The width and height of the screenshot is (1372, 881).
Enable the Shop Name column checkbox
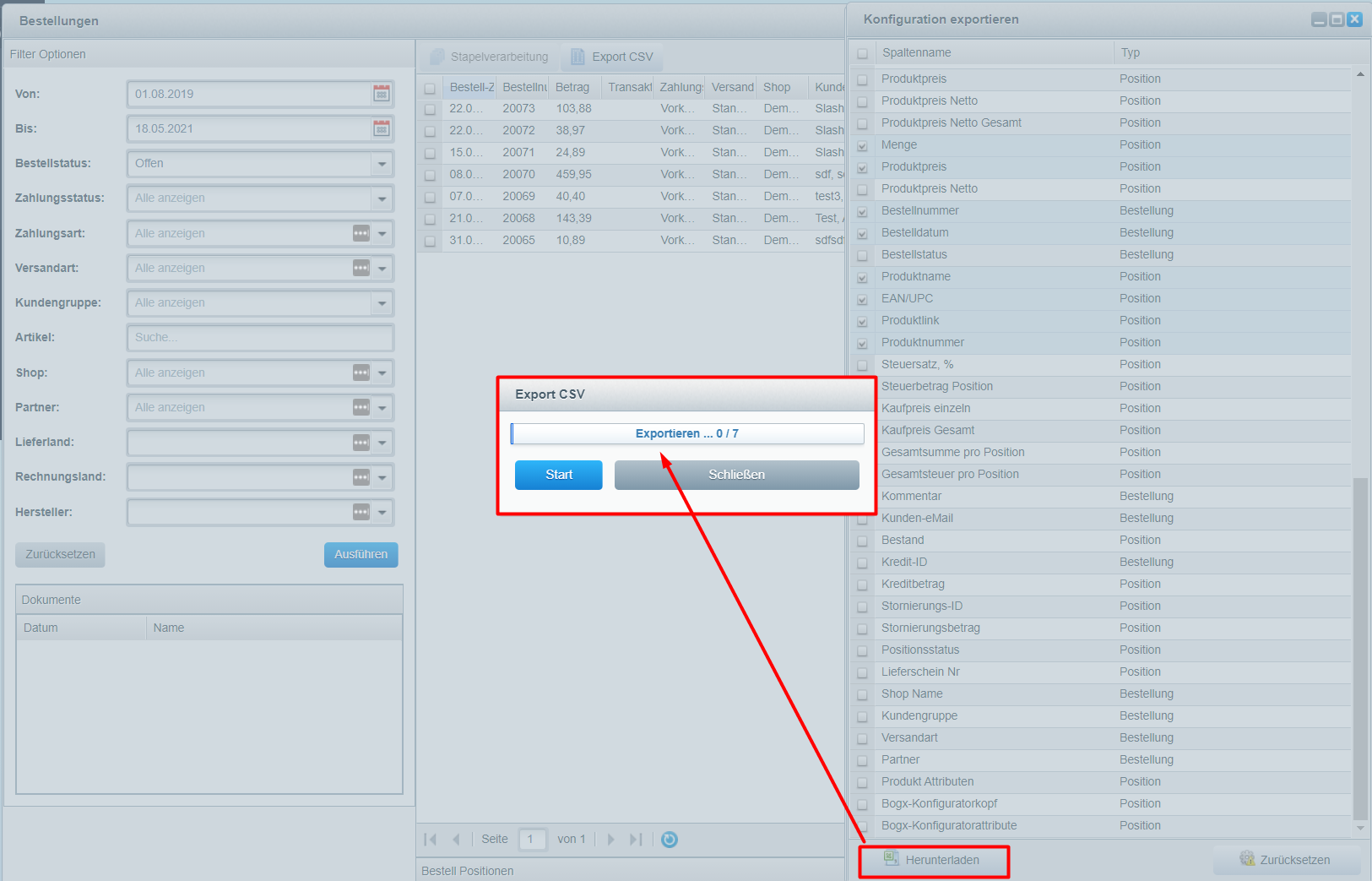[x=862, y=694]
